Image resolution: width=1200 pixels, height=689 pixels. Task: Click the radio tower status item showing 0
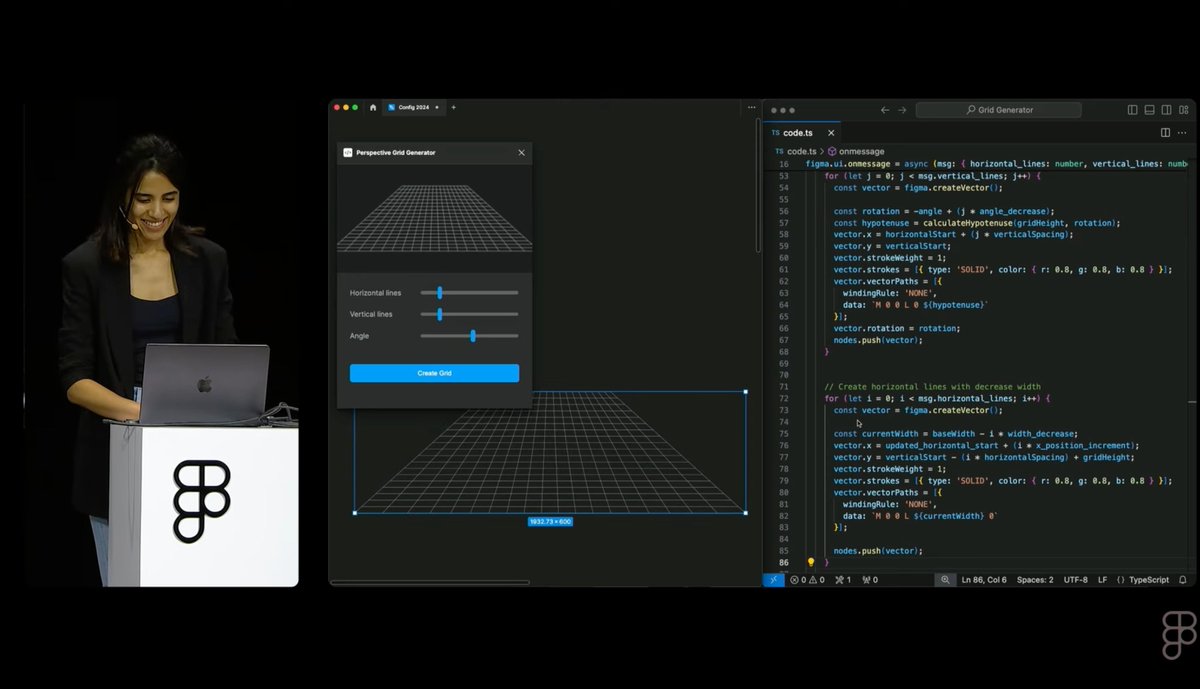click(870, 580)
